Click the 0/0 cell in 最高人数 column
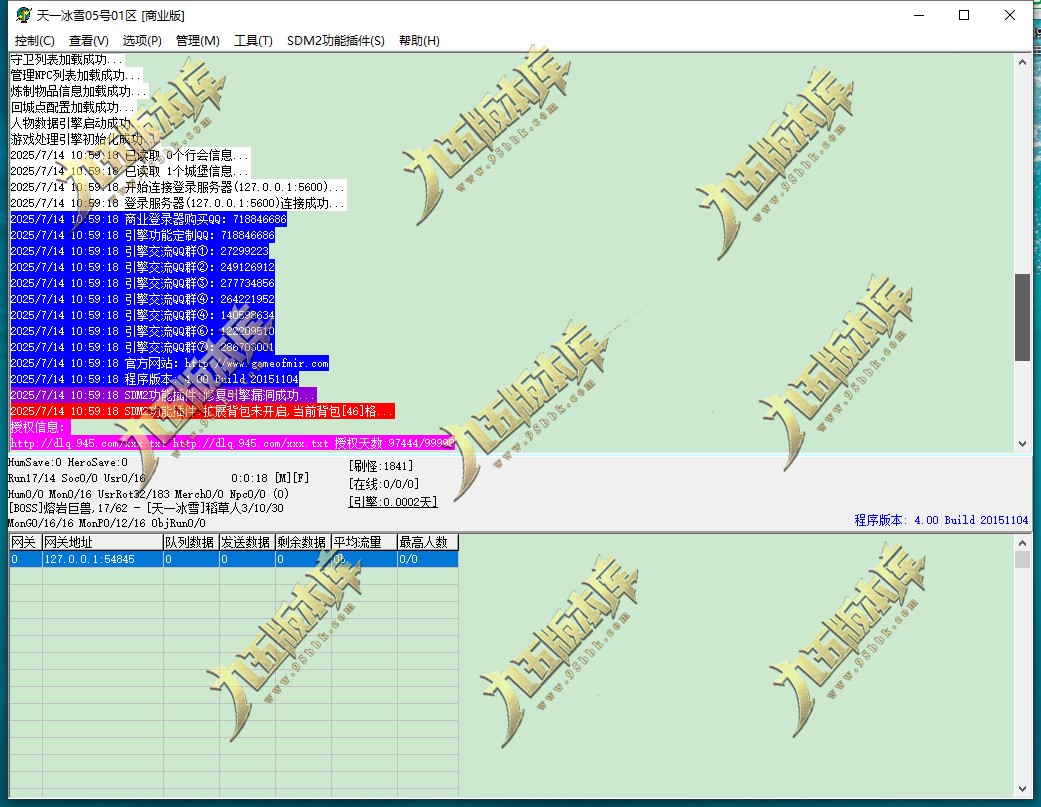This screenshot has width=1041, height=807. pyautogui.click(x=428, y=559)
